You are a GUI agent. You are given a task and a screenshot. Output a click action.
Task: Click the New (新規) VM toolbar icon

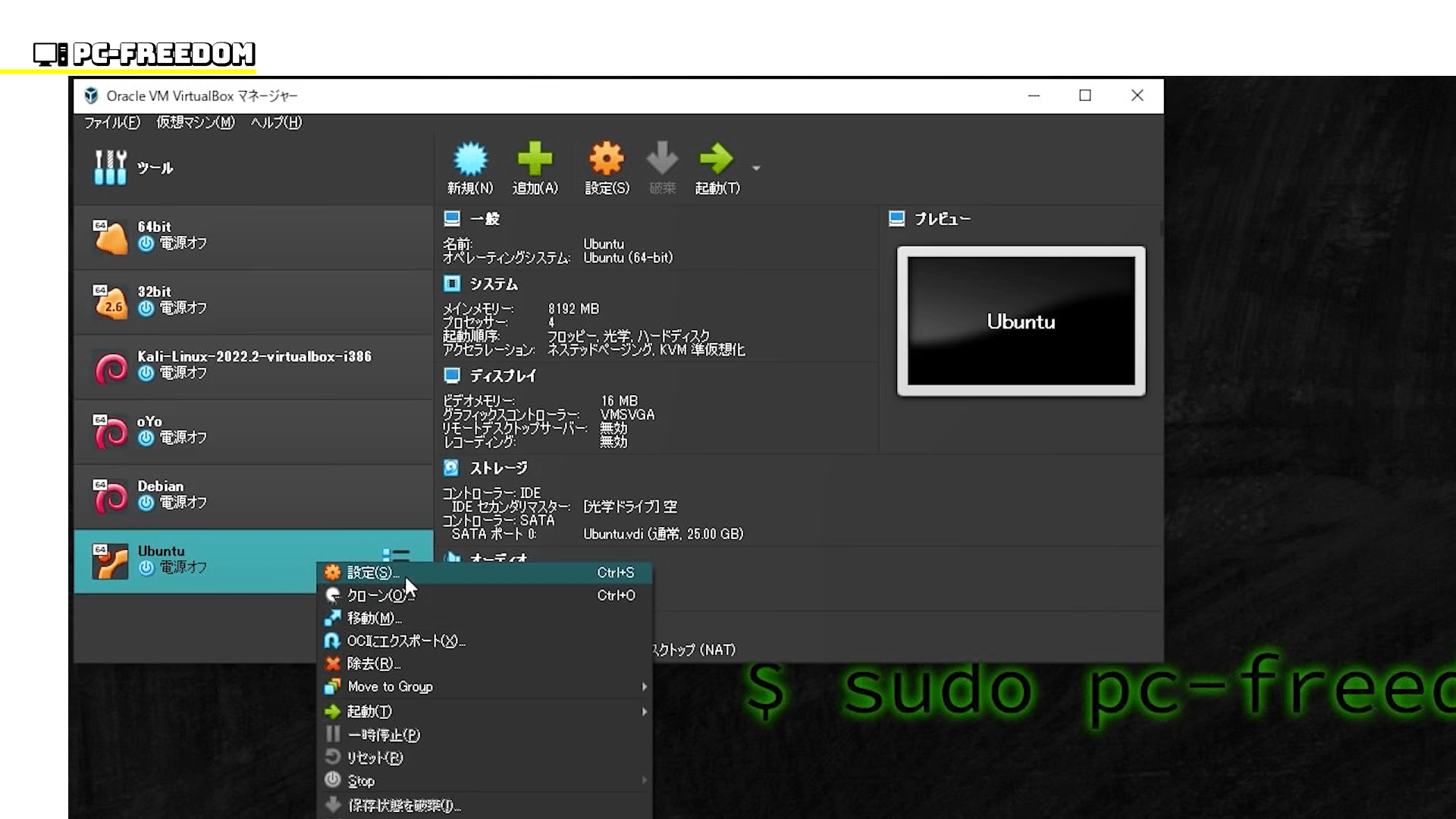pyautogui.click(x=469, y=159)
